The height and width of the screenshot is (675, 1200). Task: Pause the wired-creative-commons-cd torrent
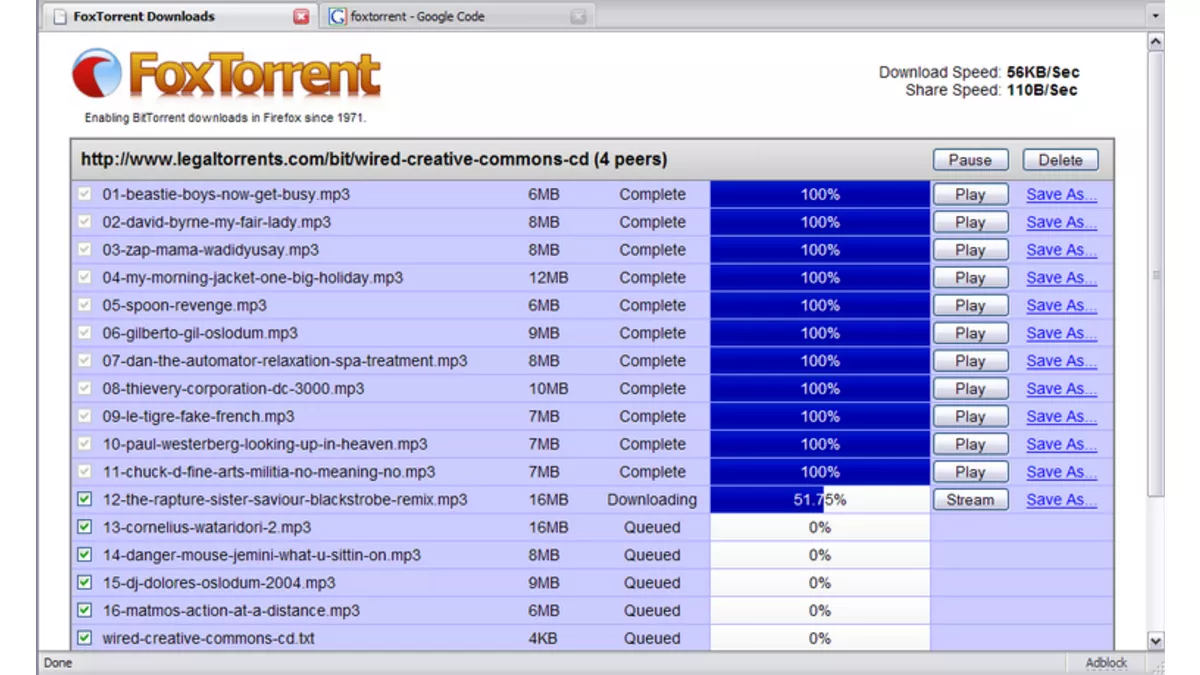[x=968, y=159]
